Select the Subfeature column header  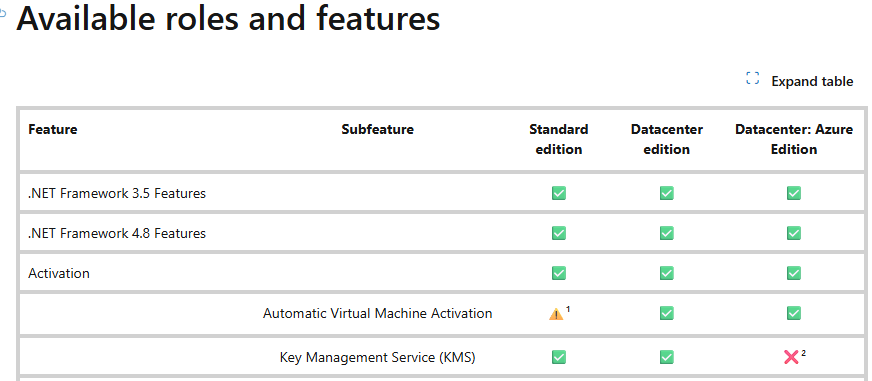coord(378,130)
